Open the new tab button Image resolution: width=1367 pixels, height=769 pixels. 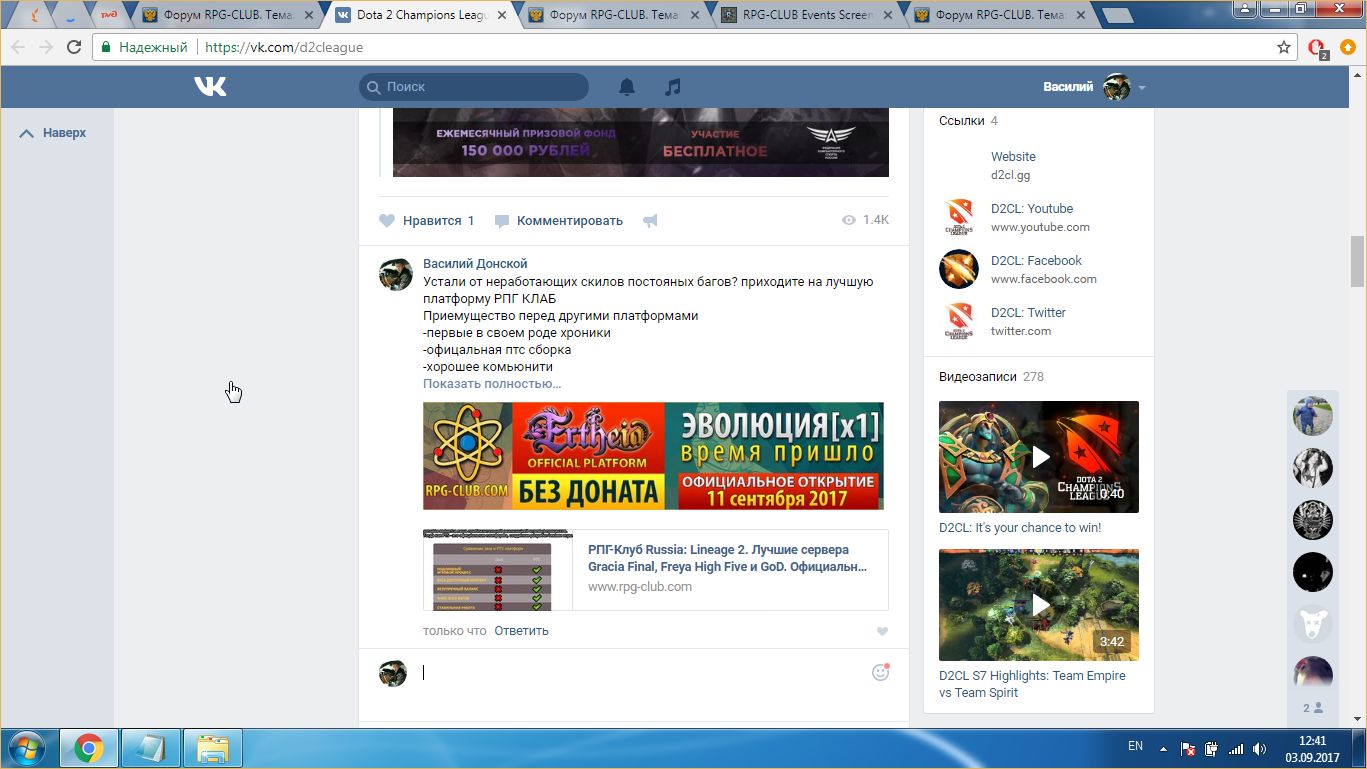click(x=1117, y=15)
